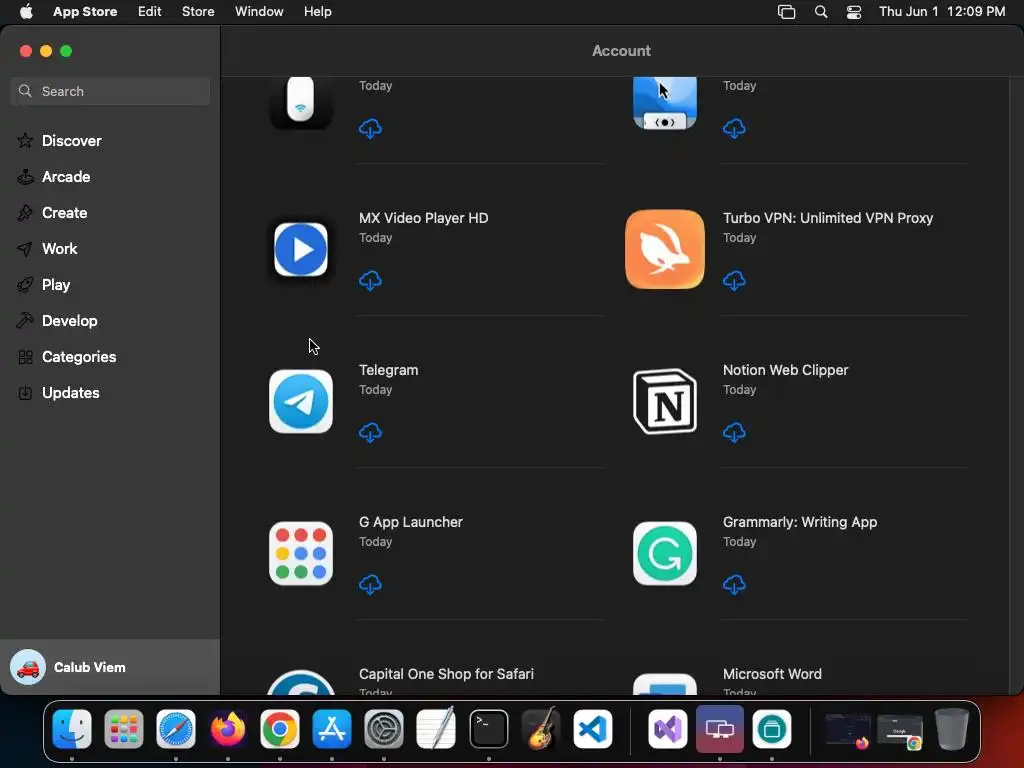Open the Trash in the Dock
1024x768 pixels.
point(952,729)
